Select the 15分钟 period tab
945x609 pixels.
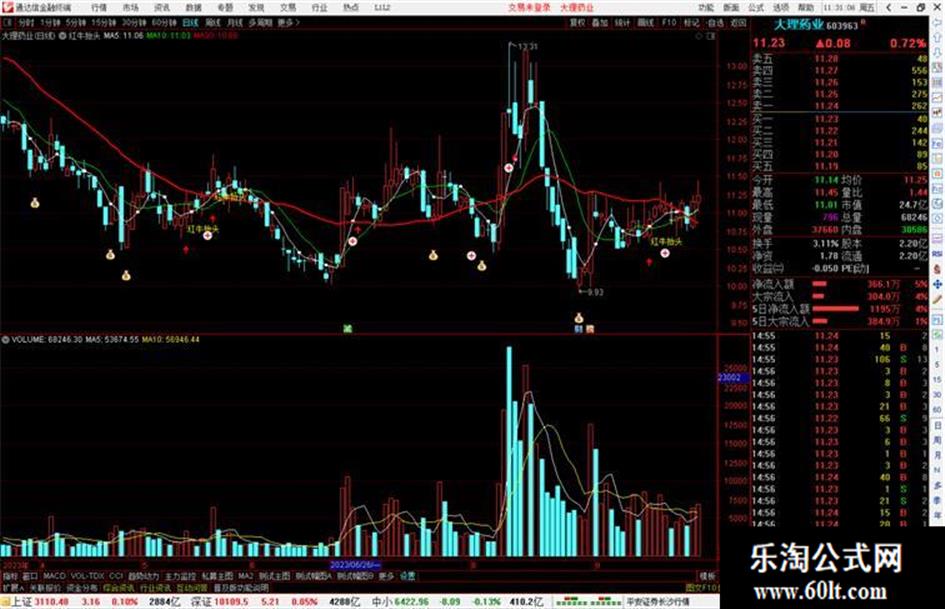(104, 22)
